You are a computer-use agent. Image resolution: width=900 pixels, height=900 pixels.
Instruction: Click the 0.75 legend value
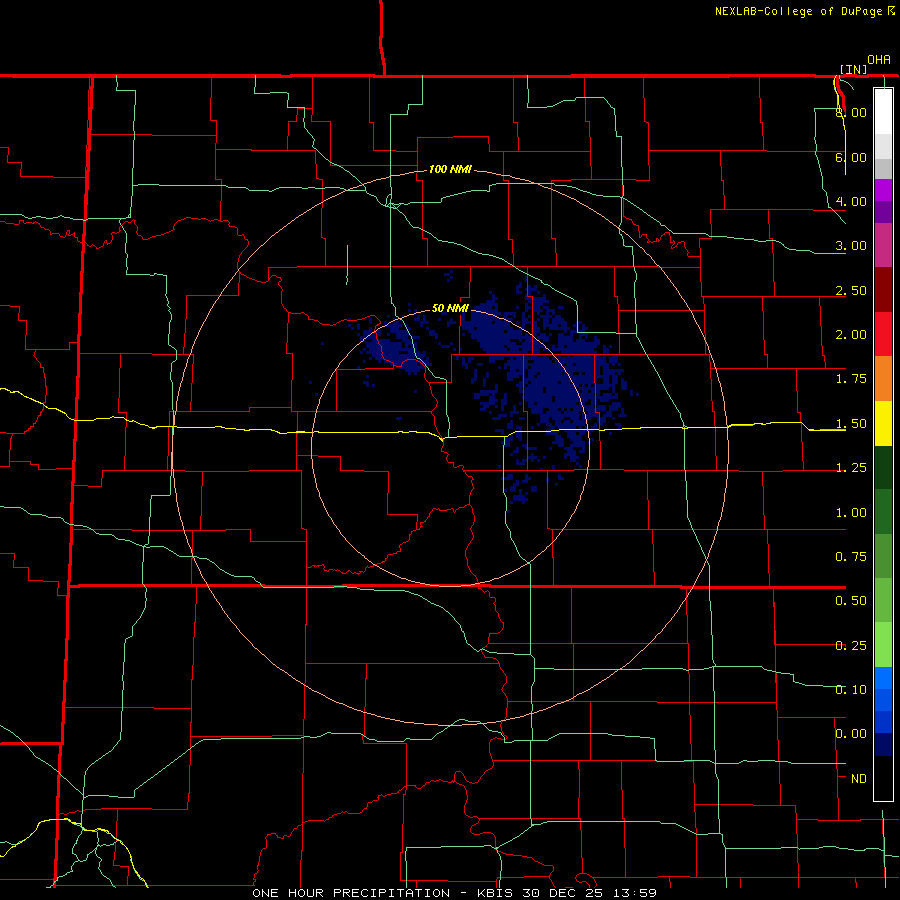[x=851, y=557]
